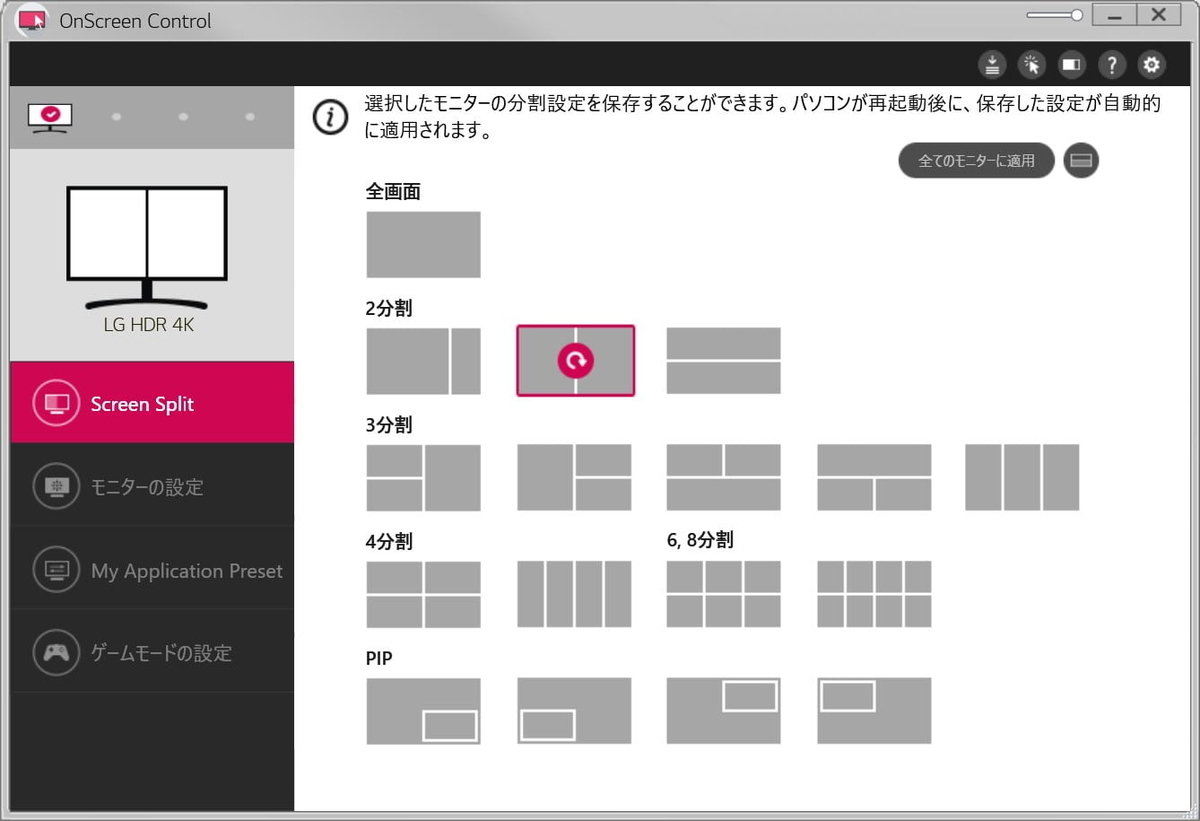
Task: Click the LG HDR 4K label
Action: coord(149,325)
